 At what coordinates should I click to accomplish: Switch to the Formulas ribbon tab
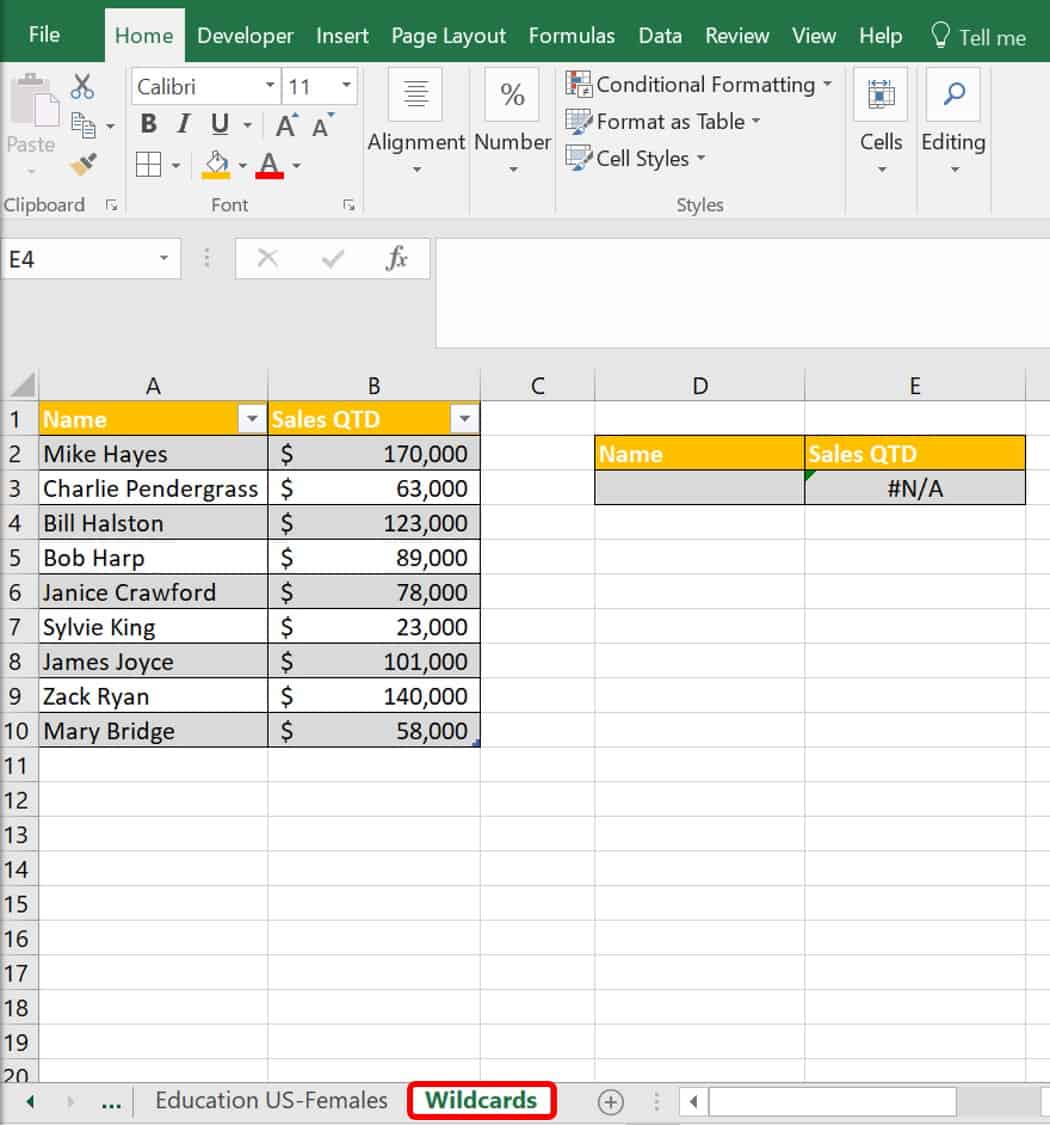pyautogui.click(x=571, y=36)
